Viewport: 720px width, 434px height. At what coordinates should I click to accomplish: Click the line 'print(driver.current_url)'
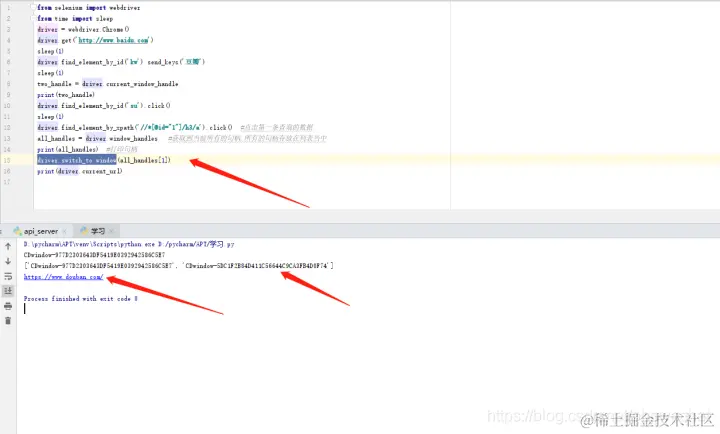pos(80,171)
